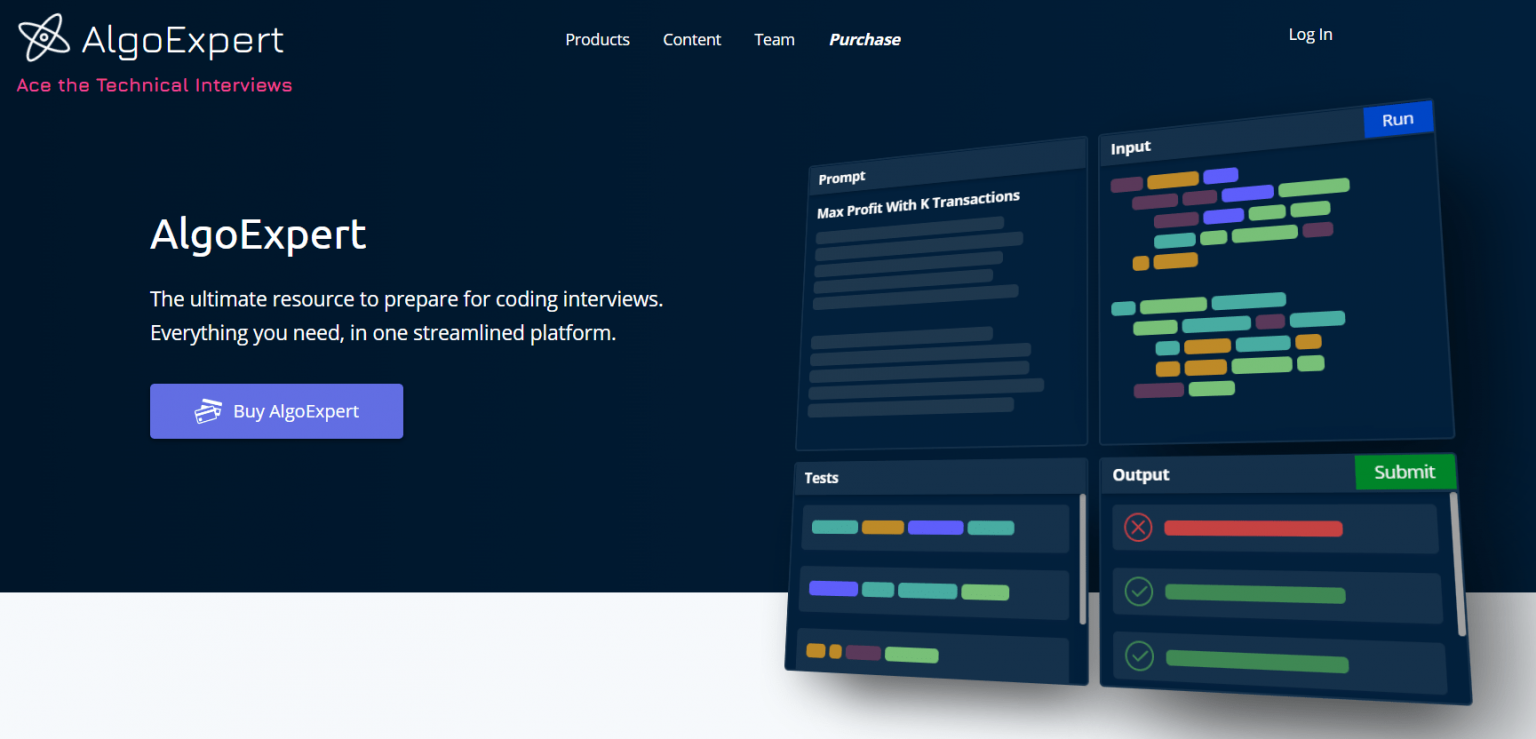The height and width of the screenshot is (739, 1536).
Task: Open the Products menu
Action: (x=597, y=39)
